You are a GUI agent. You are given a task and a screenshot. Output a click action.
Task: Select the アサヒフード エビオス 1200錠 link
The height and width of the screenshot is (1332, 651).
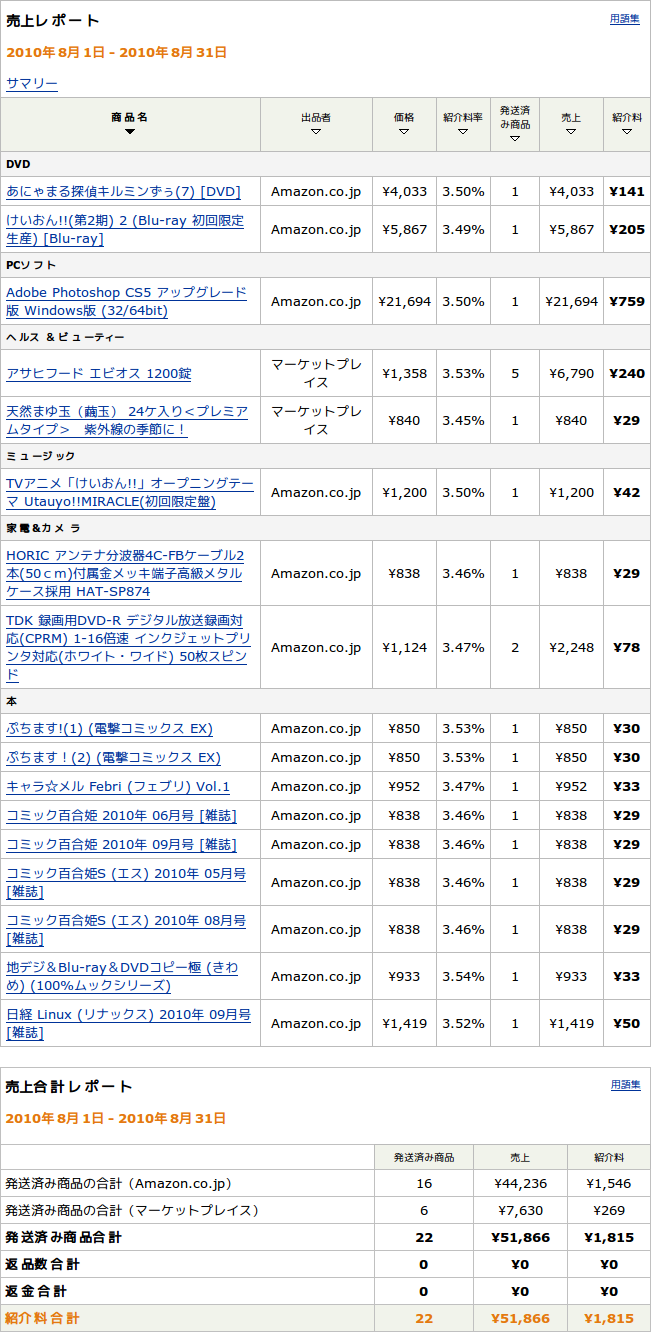[x=98, y=374]
